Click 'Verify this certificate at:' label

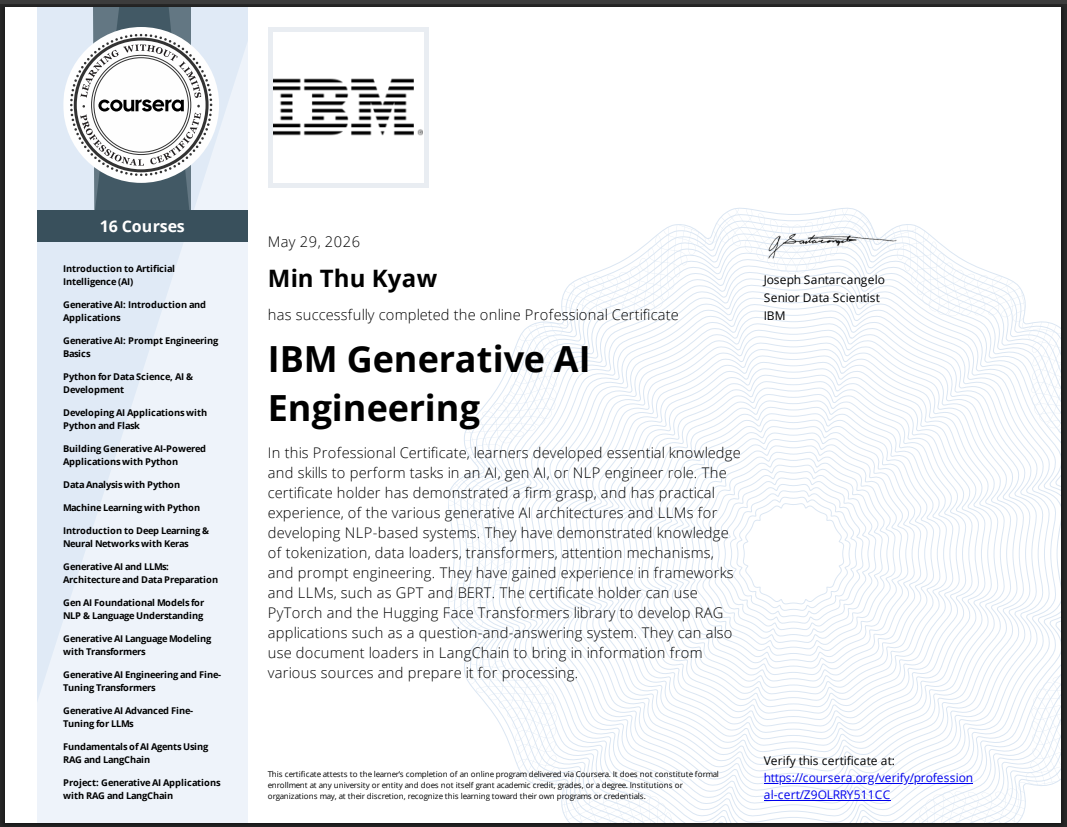[829, 761]
